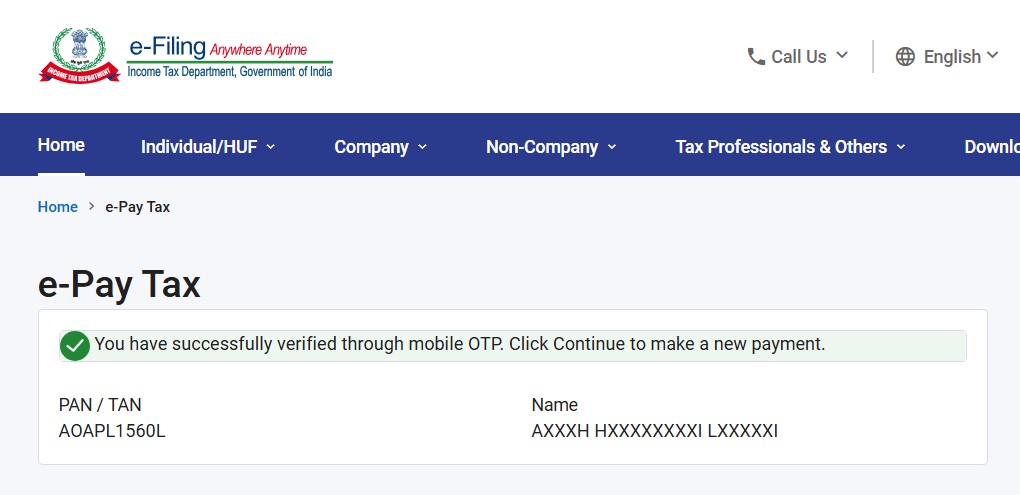Expand the Call Us dropdown chevron

tap(842, 55)
